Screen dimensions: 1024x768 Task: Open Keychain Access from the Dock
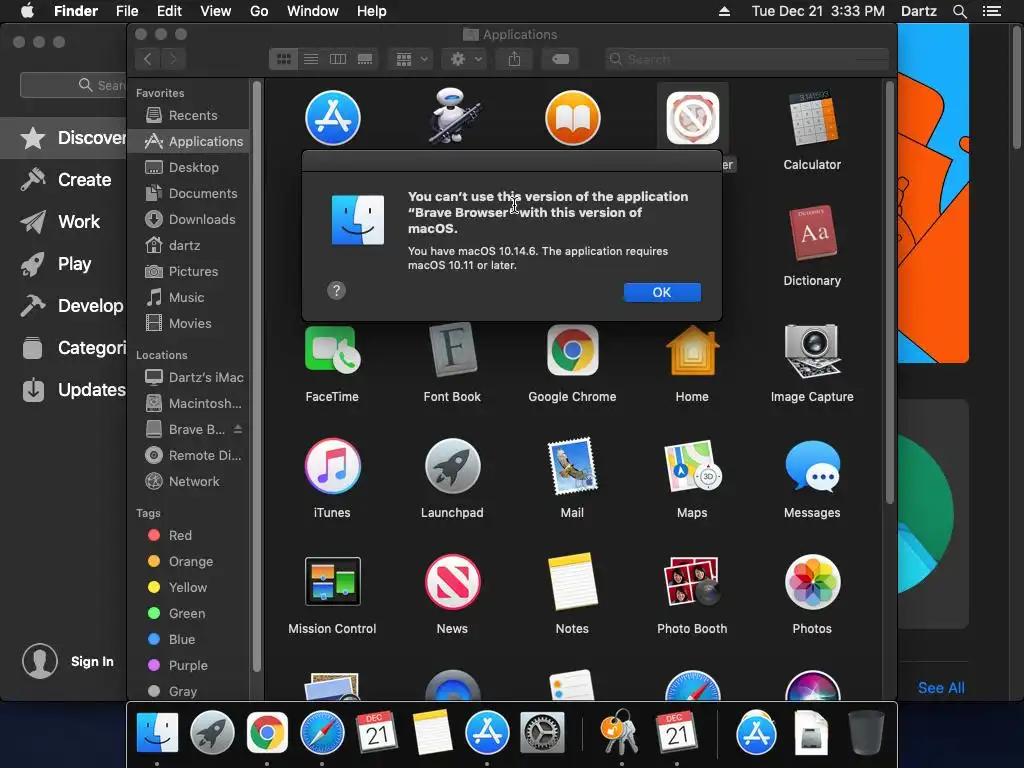pos(620,733)
